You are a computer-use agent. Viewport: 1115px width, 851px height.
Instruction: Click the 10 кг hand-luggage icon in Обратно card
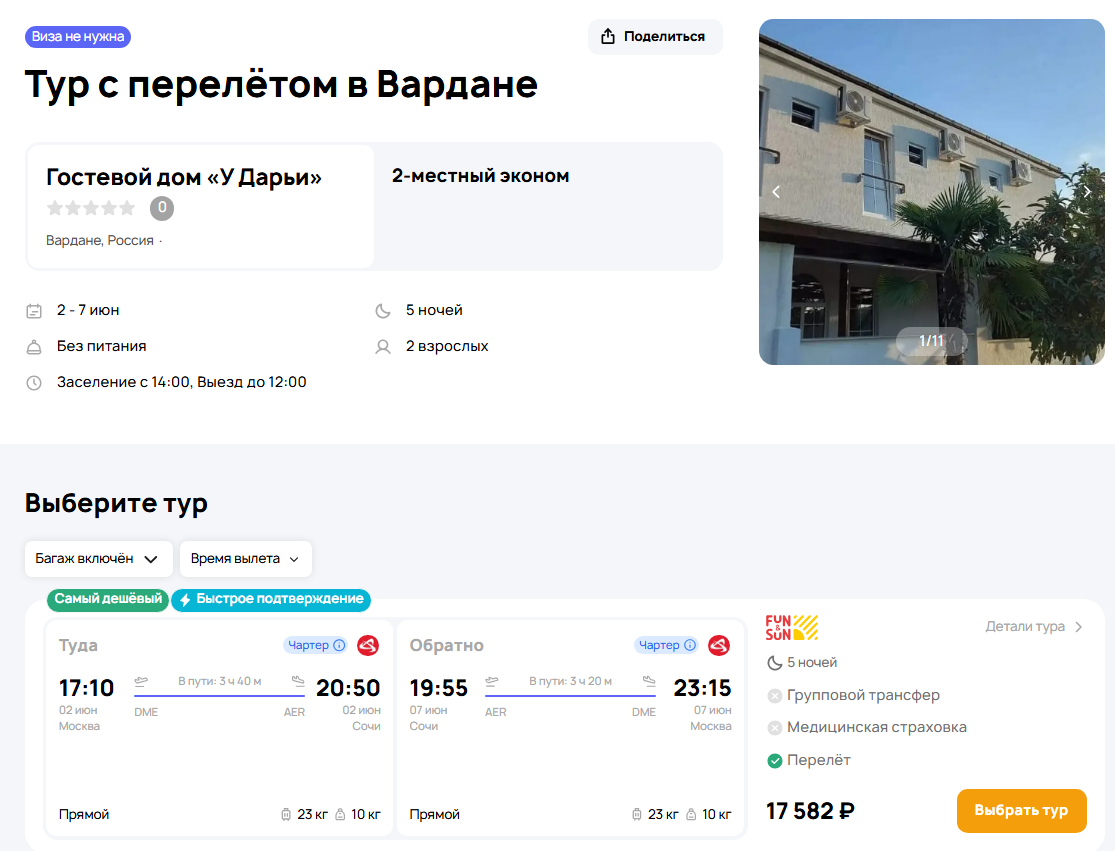[690, 814]
